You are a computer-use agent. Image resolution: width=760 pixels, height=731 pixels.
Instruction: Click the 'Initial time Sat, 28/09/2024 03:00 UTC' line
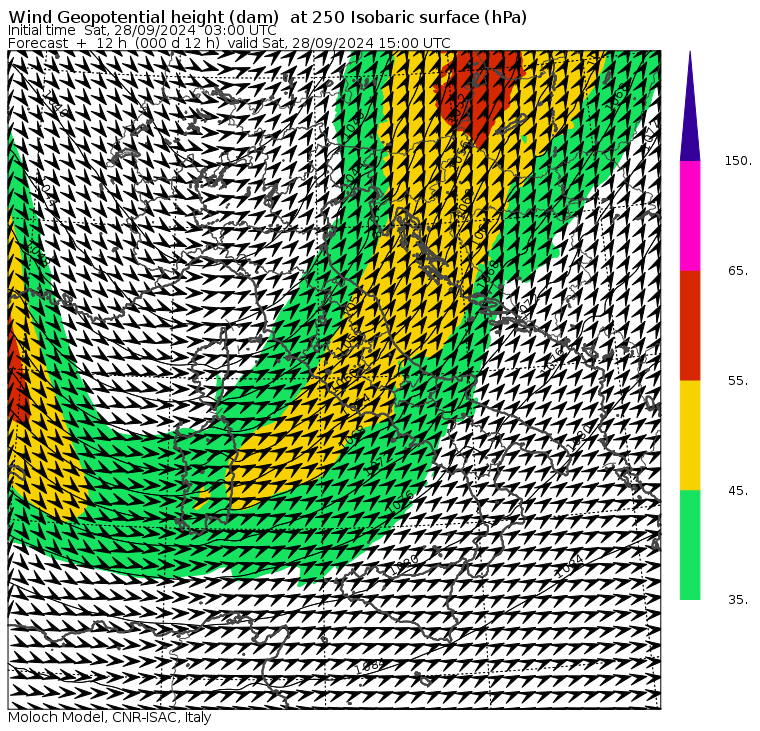pos(142,30)
